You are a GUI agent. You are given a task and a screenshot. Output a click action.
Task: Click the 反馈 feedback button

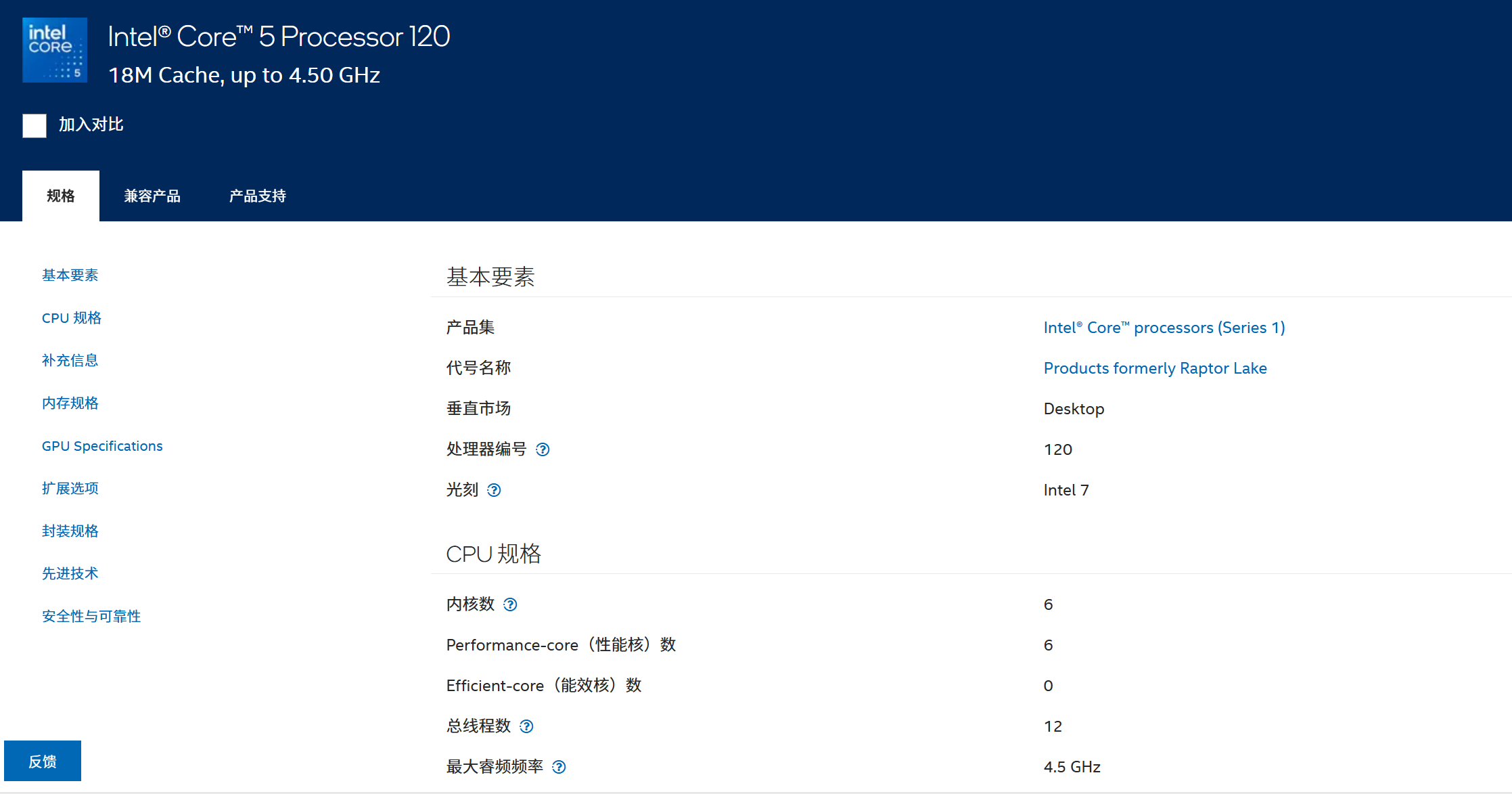(x=43, y=761)
